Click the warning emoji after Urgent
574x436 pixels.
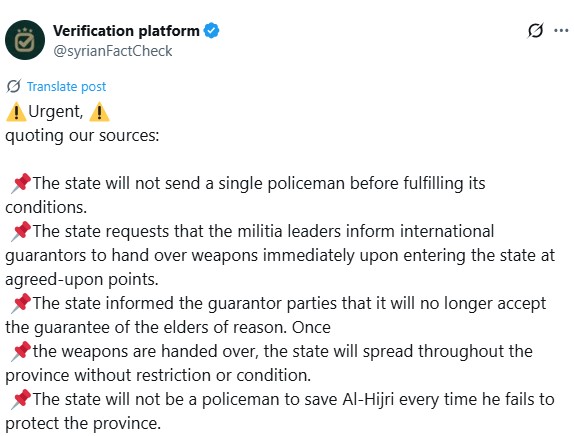coord(99,112)
